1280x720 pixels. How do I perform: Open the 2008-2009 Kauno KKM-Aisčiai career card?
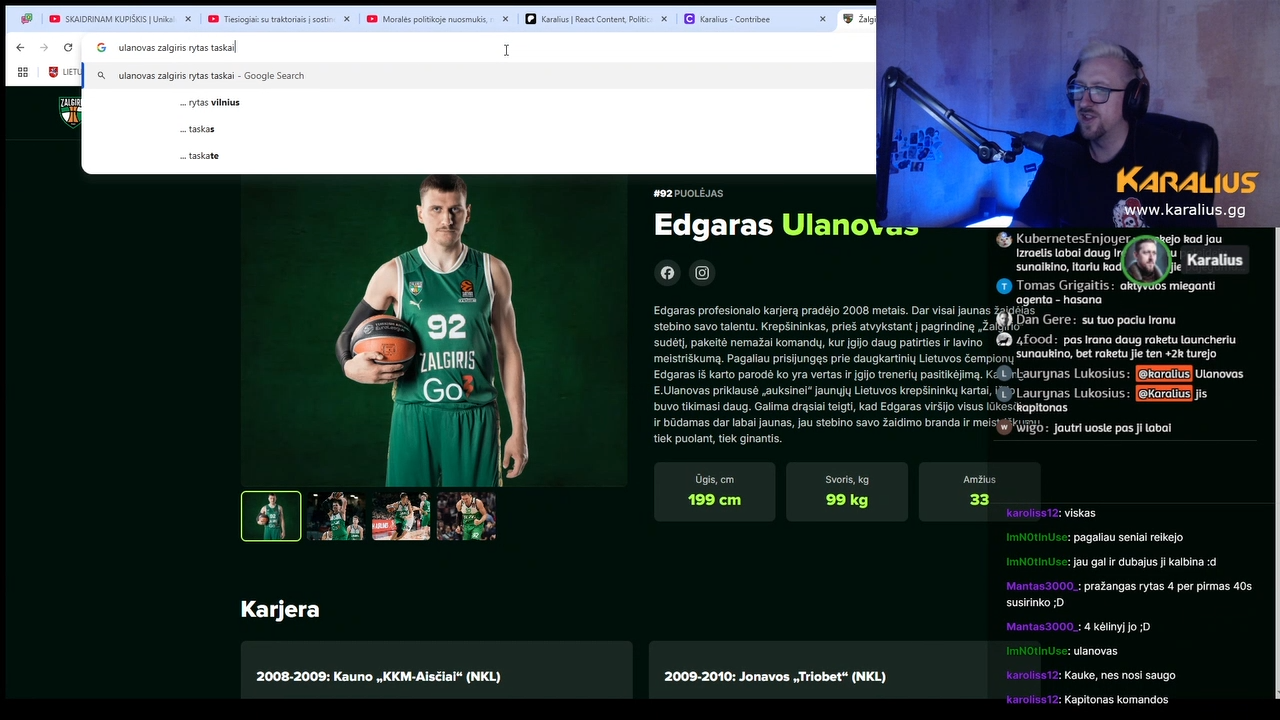pyautogui.click(x=436, y=677)
